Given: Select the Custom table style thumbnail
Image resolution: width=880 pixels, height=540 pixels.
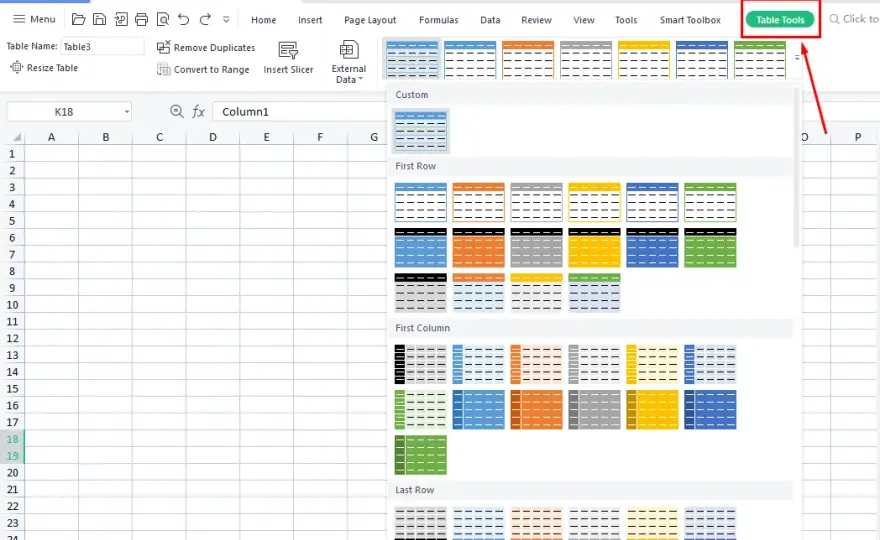Looking at the screenshot, I should pyautogui.click(x=421, y=131).
